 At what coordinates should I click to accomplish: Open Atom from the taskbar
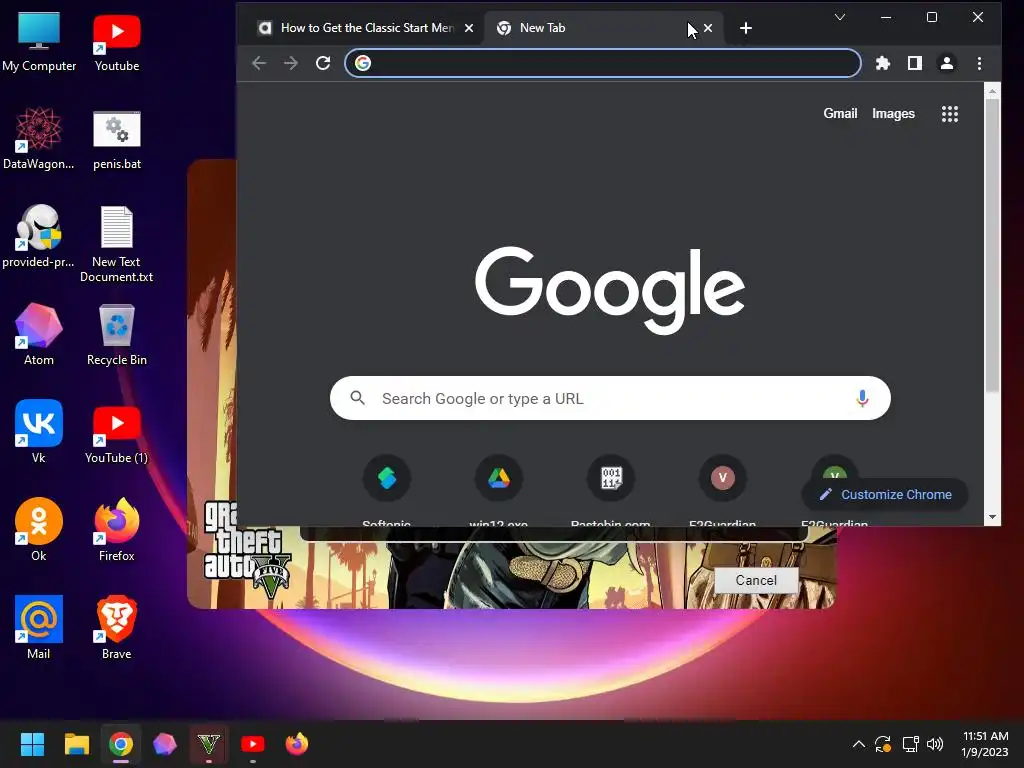click(165, 744)
